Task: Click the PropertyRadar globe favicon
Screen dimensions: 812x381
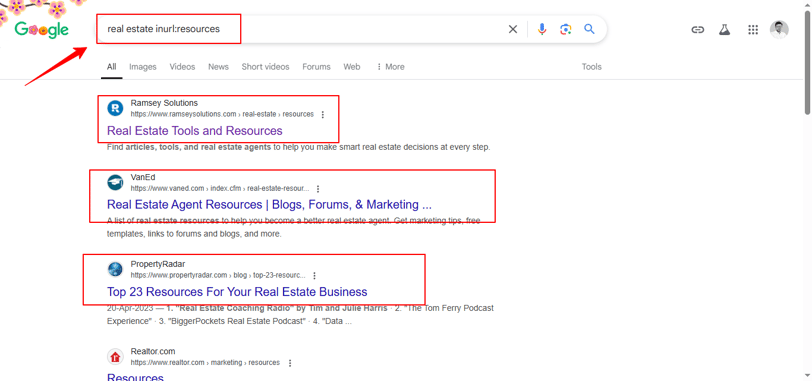Action: tap(115, 269)
